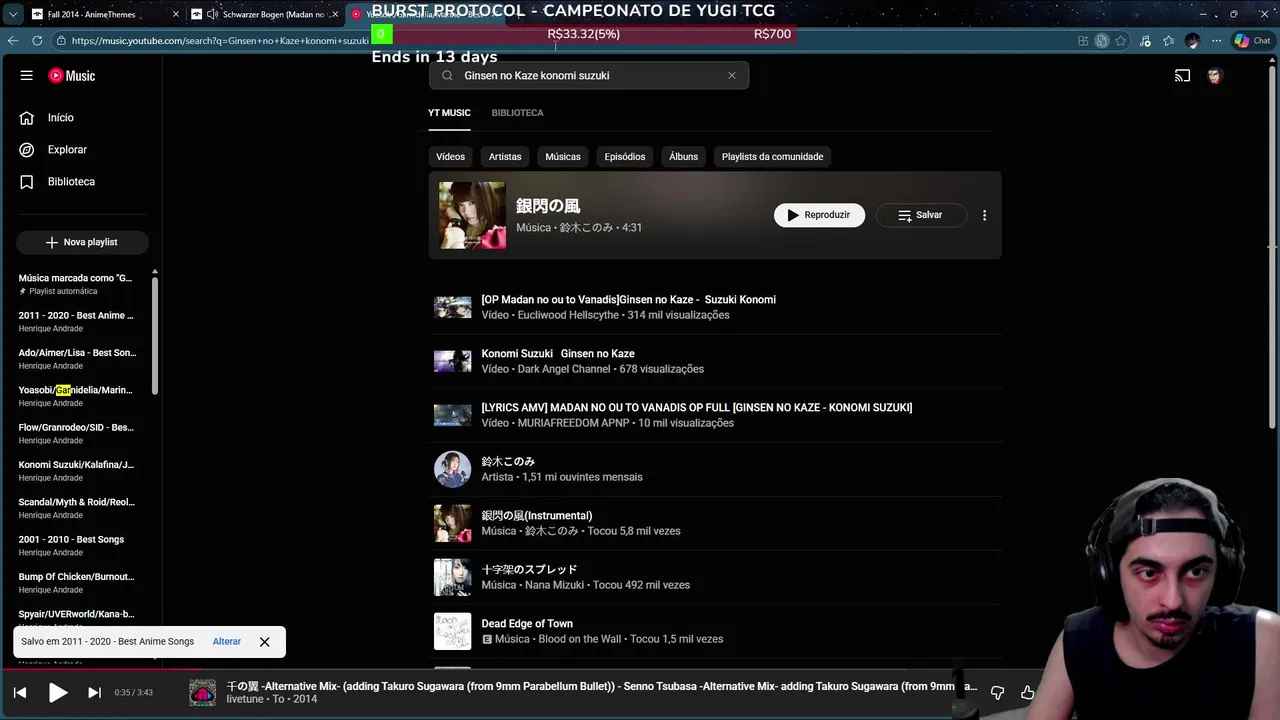The image size is (1280, 720).
Task: Switch to Schwarzer Bogen browser tab
Action: pyautogui.click(x=266, y=14)
